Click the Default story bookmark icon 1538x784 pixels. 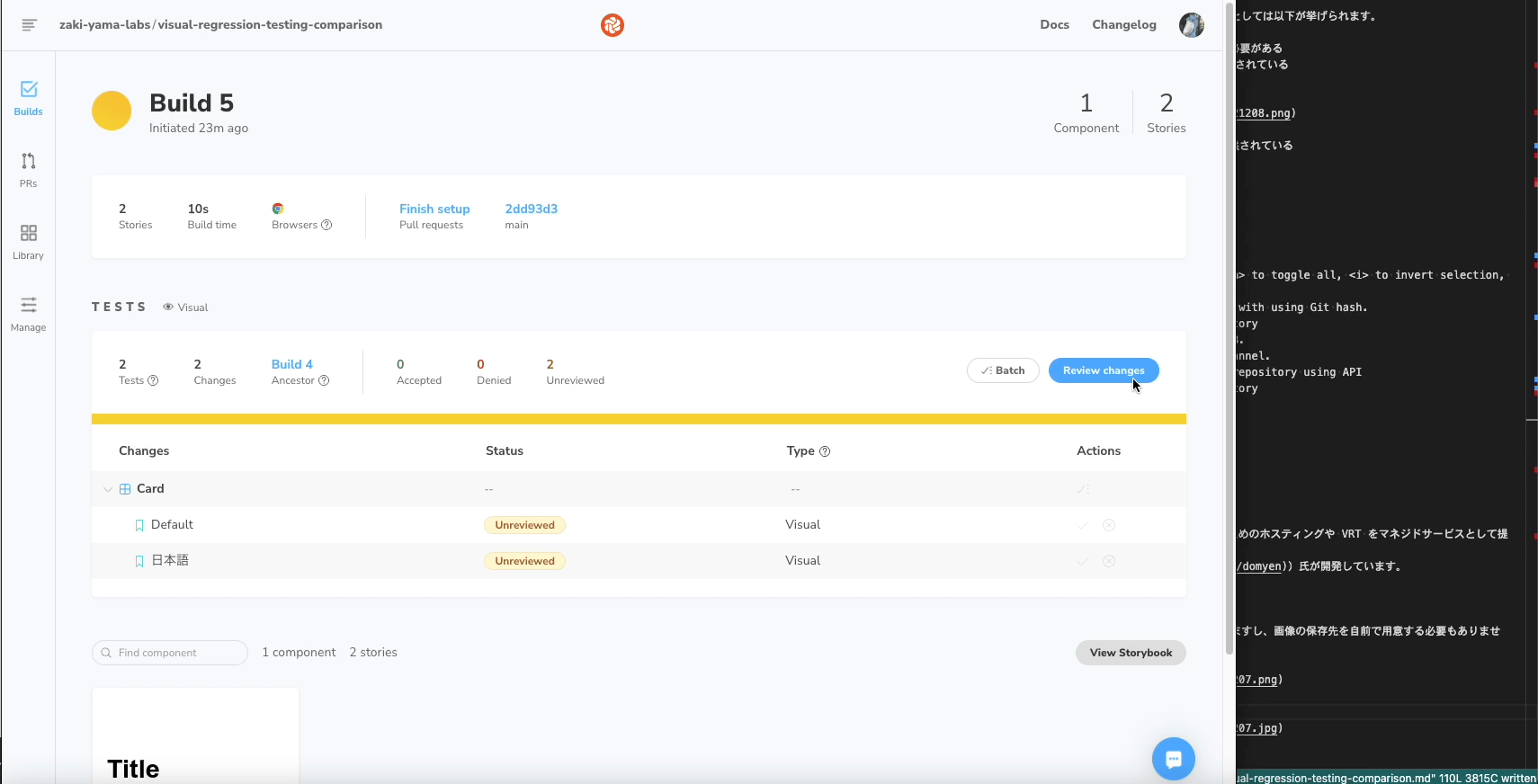click(139, 525)
